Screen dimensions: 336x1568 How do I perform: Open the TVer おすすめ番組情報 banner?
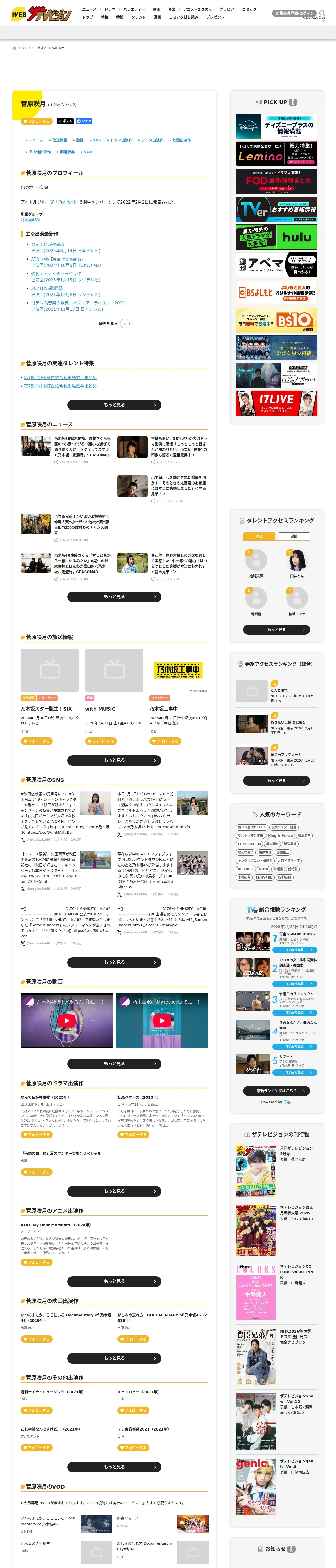pyautogui.click(x=276, y=209)
